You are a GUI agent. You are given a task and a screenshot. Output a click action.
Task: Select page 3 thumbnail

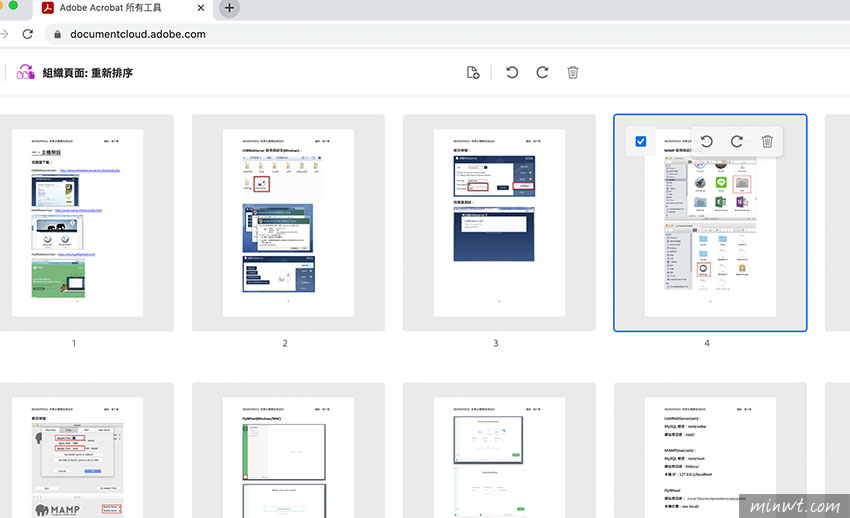499,223
